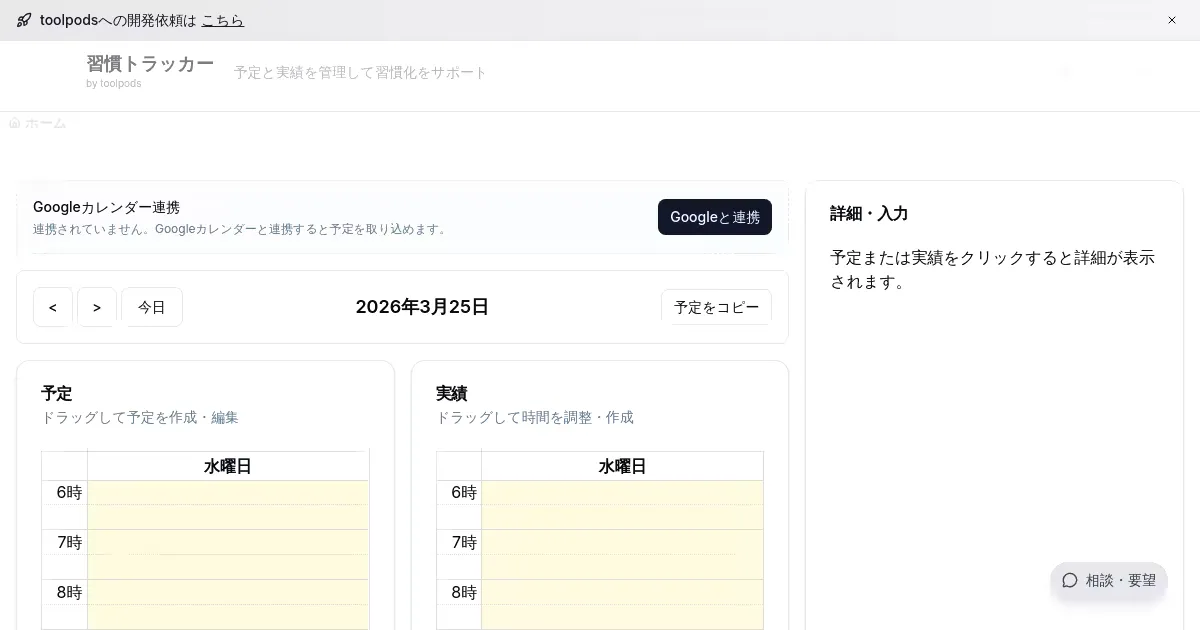The image size is (1200, 630).
Task: Click the 6時 slot in 予定 calendar
Action: pyautogui.click(x=228, y=493)
